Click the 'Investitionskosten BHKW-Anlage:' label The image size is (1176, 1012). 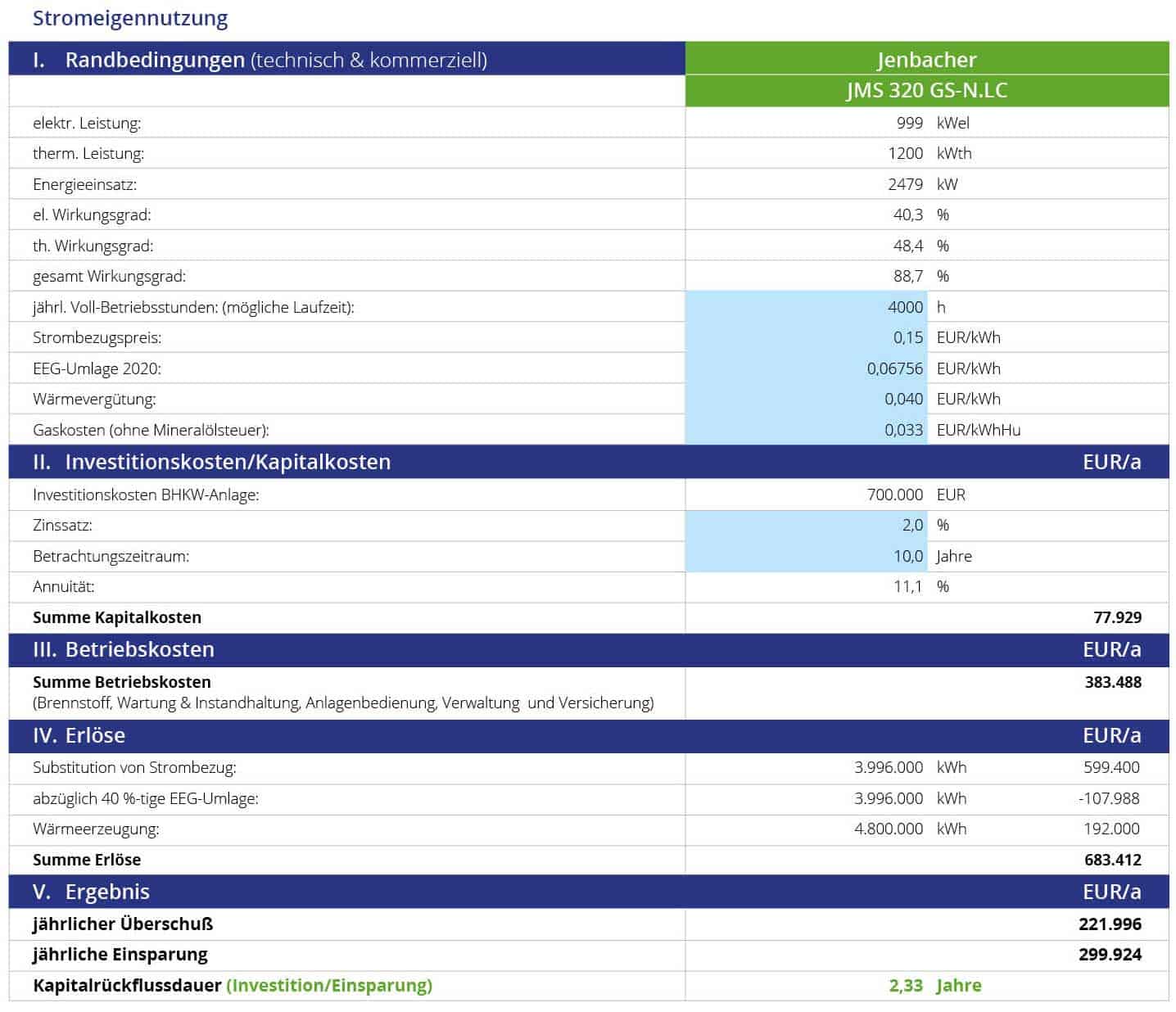(146, 495)
